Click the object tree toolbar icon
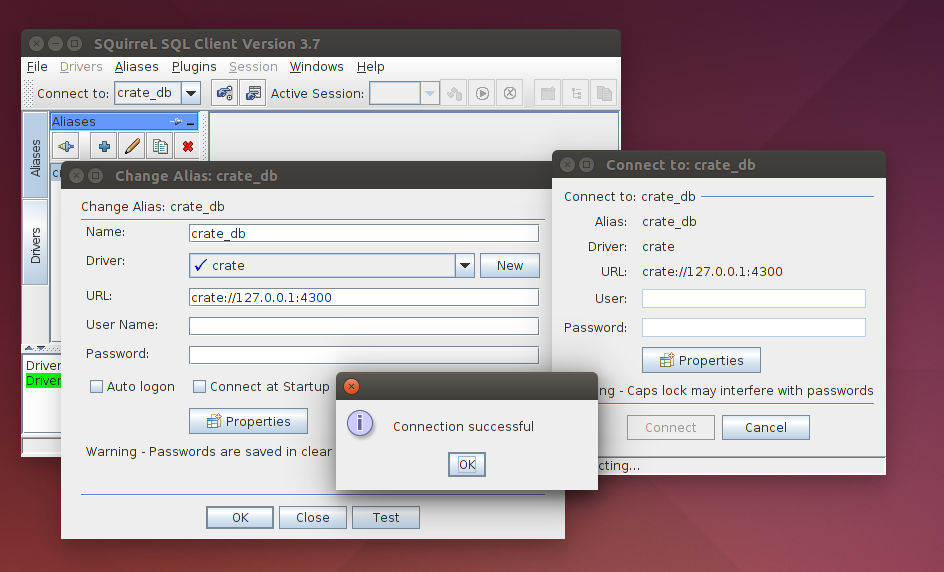This screenshot has width=944, height=572. click(576, 93)
